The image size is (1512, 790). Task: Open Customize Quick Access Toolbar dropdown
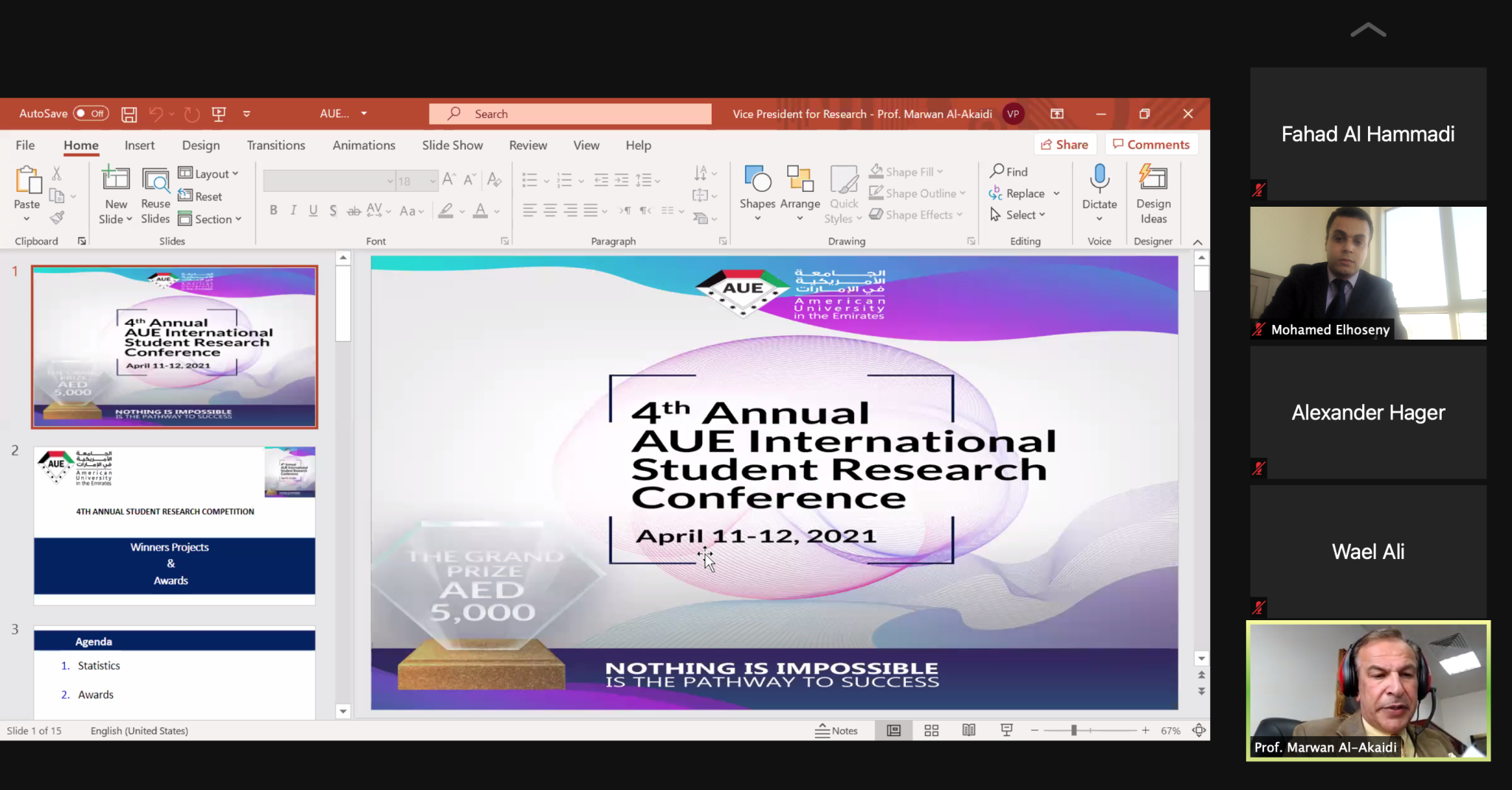coord(247,114)
